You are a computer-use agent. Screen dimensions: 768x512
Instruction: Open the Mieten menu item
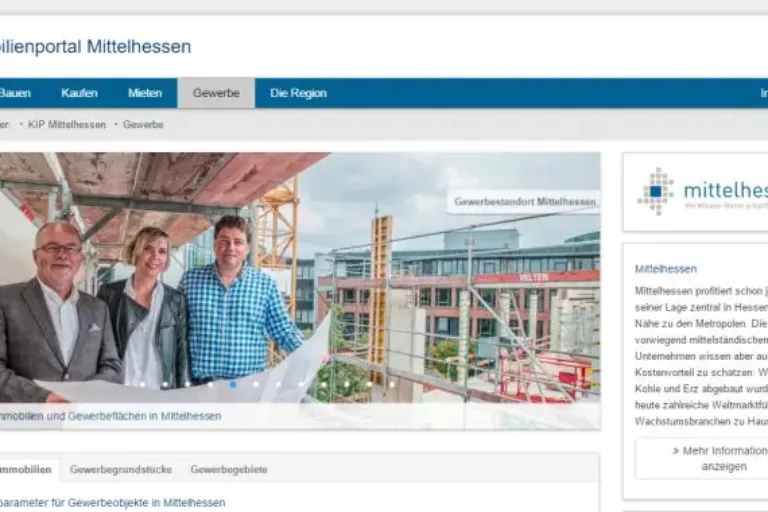(145, 93)
